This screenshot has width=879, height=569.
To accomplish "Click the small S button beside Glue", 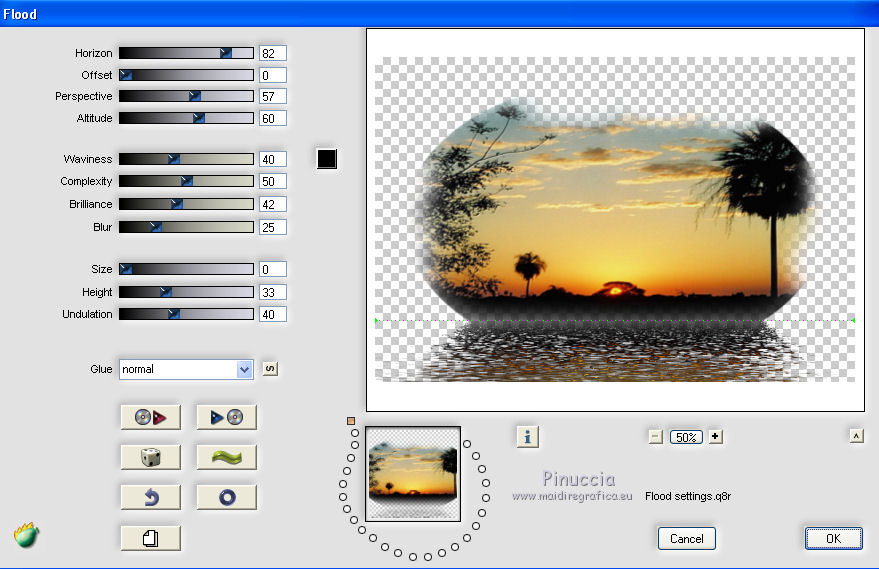I will click(270, 369).
